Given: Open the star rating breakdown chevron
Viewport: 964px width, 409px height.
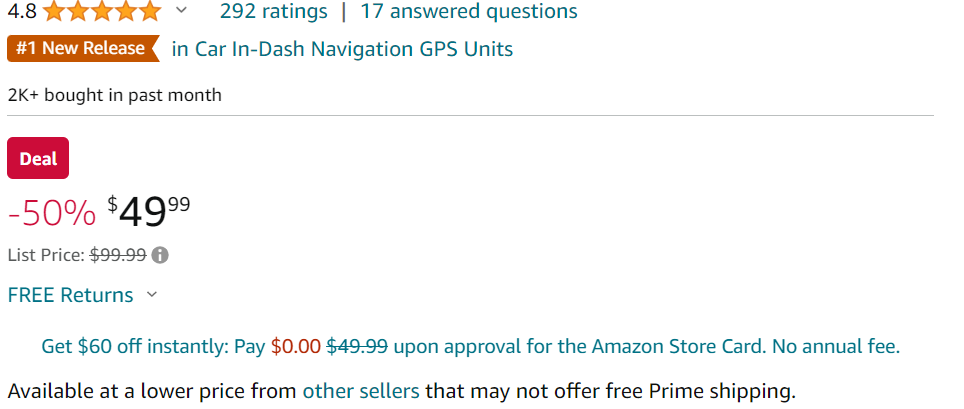Looking at the screenshot, I should [x=181, y=10].
